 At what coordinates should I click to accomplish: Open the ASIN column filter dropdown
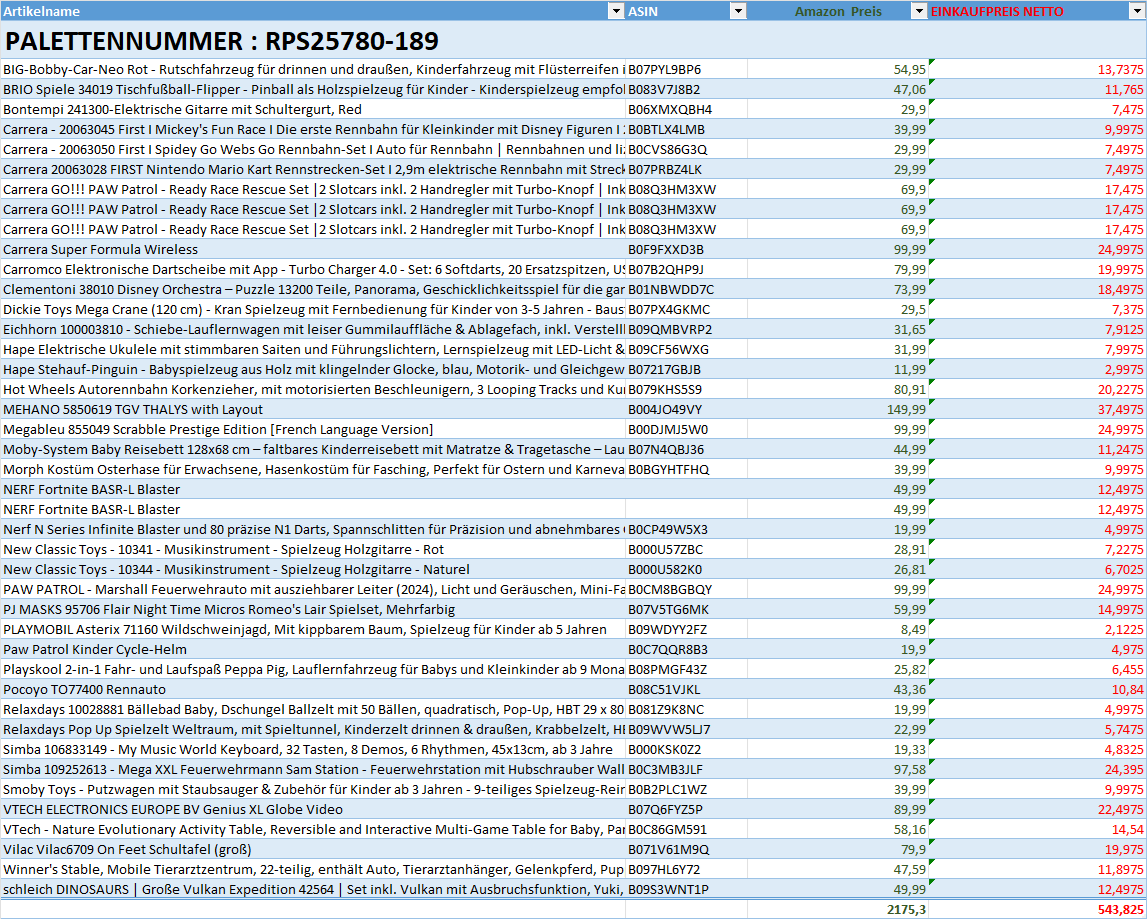pyautogui.click(x=738, y=11)
